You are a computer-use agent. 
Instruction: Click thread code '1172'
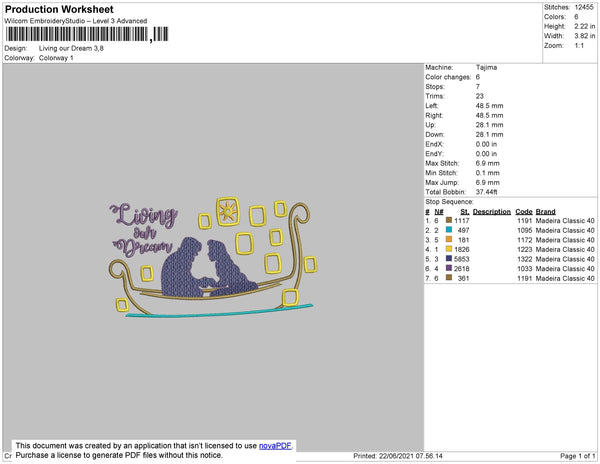(x=525, y=240)
